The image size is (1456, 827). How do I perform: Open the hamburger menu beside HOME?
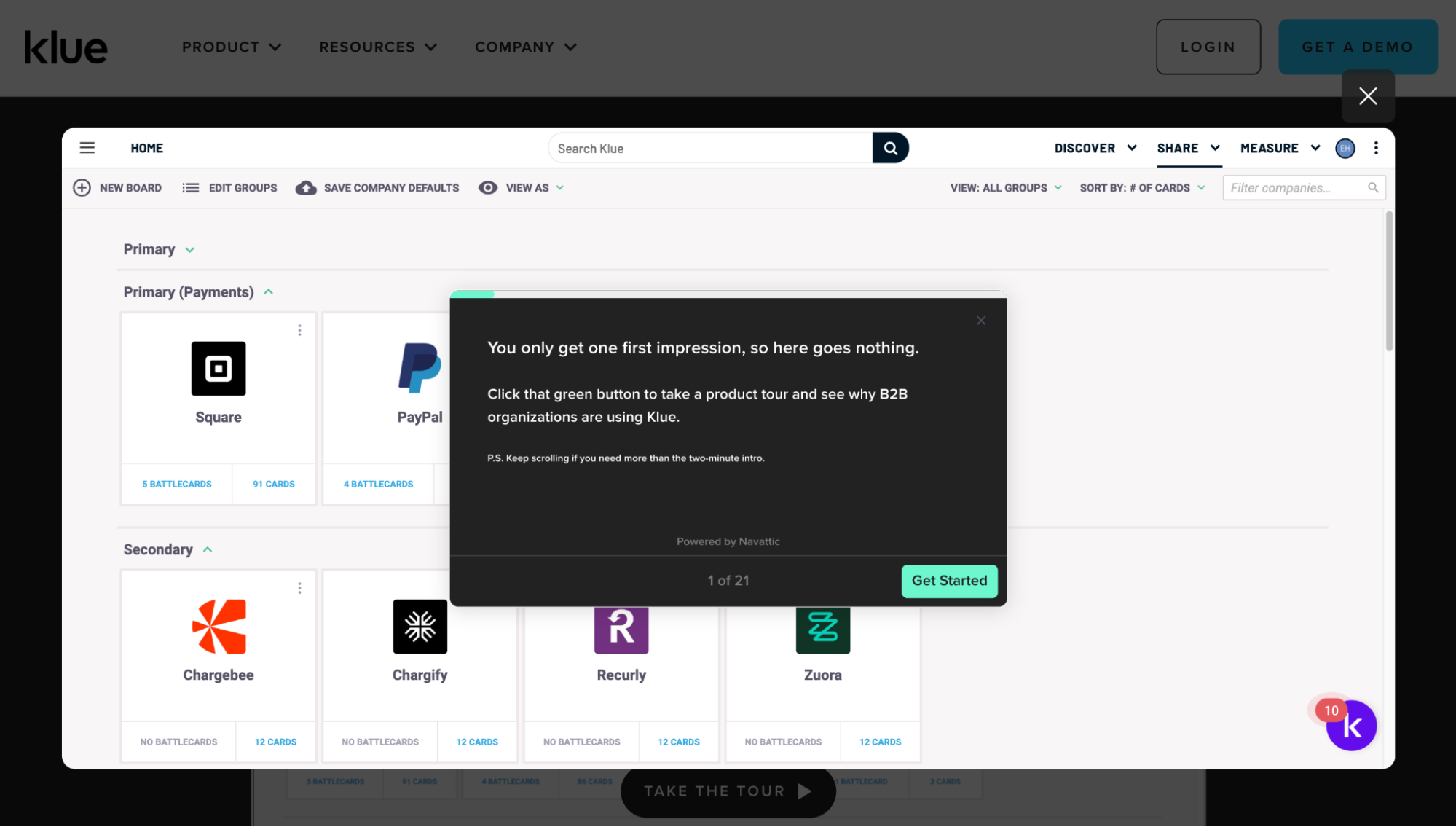[87, 148]
